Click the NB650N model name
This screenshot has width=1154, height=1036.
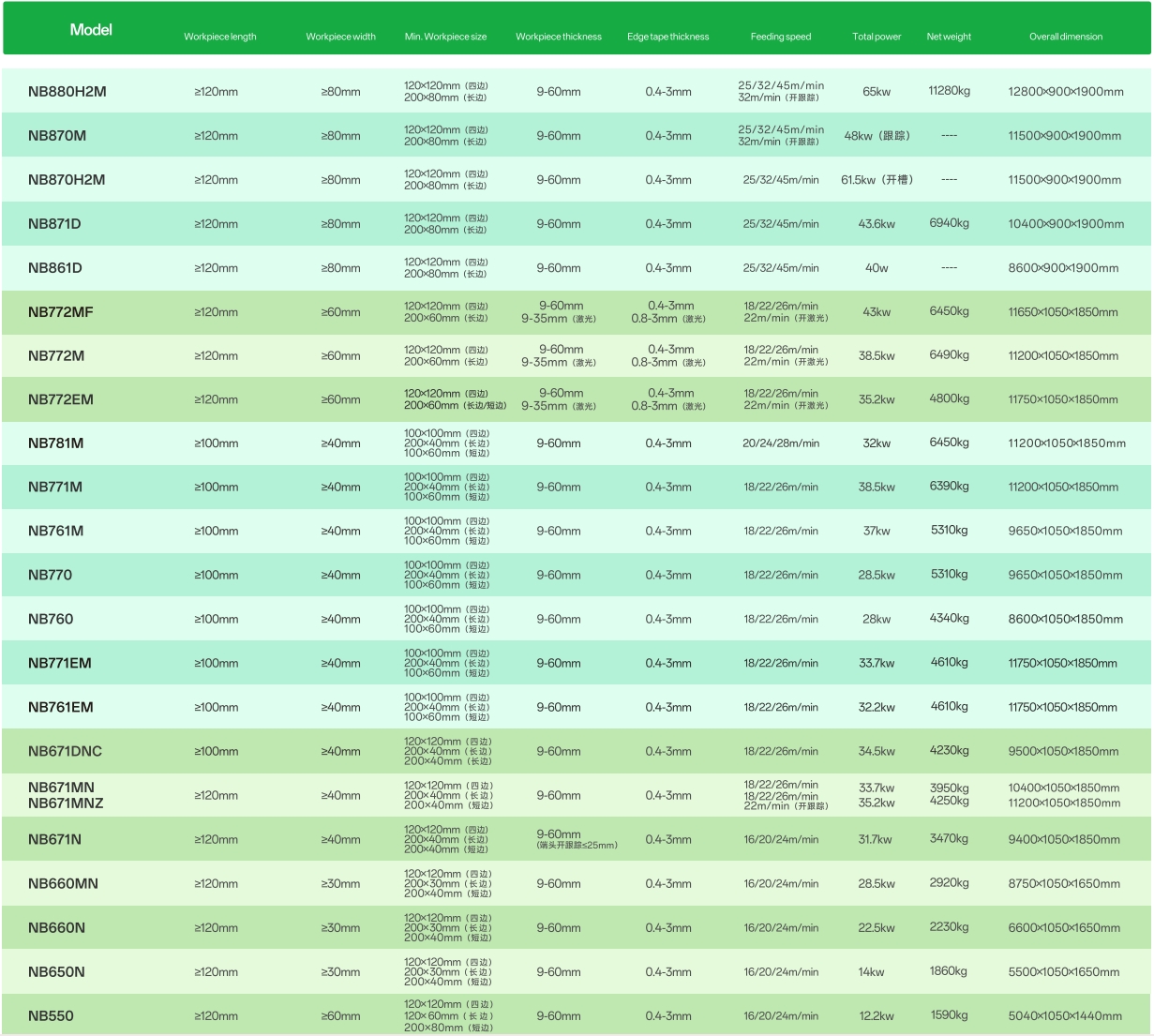click(x=56, y=972)
